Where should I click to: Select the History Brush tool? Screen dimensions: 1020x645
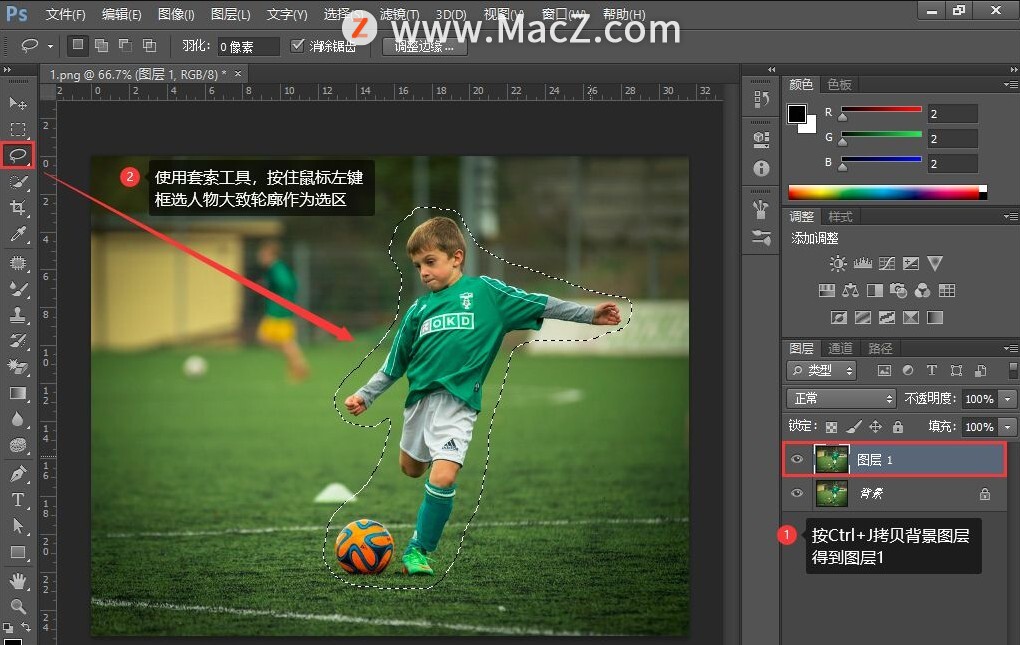18,341
